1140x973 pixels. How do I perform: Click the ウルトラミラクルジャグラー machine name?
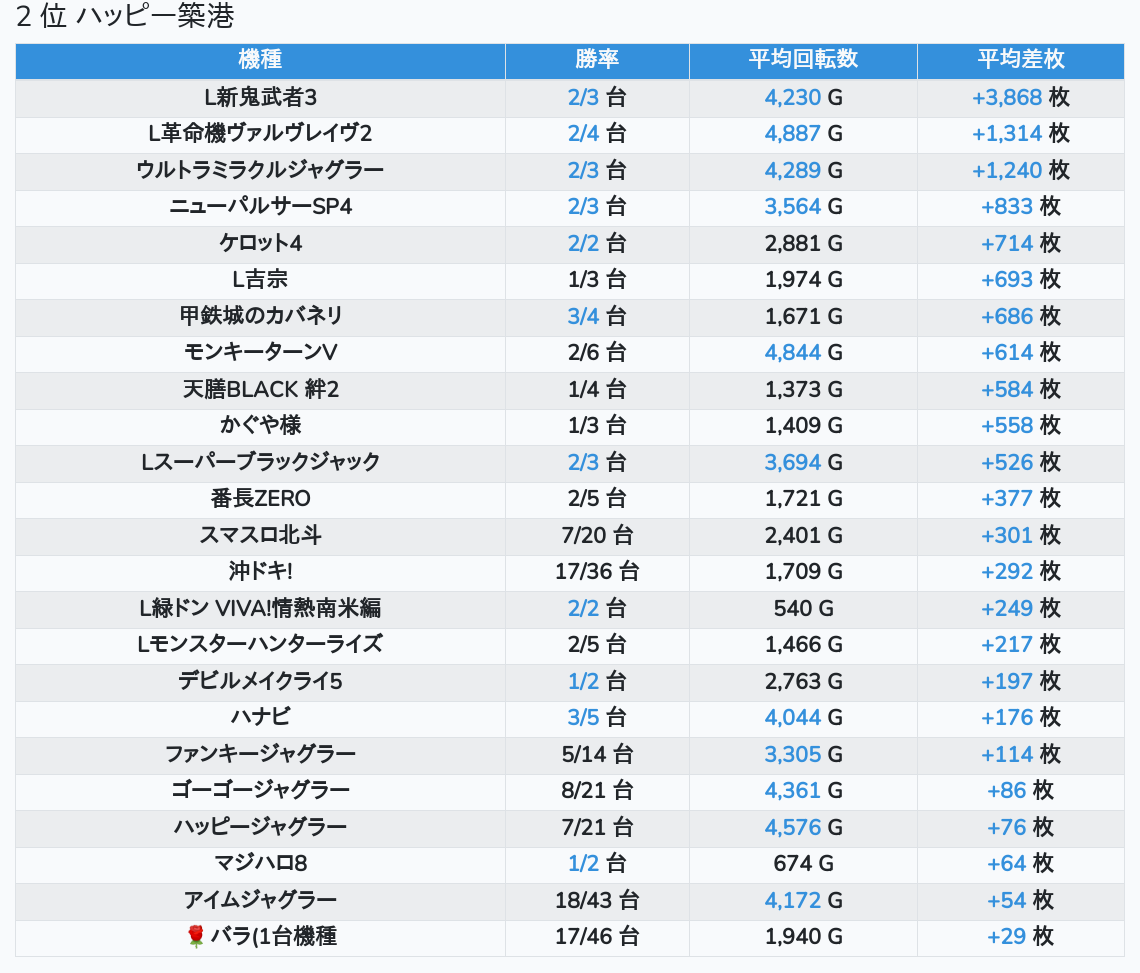pyautogui.click(x=260, y=171)
